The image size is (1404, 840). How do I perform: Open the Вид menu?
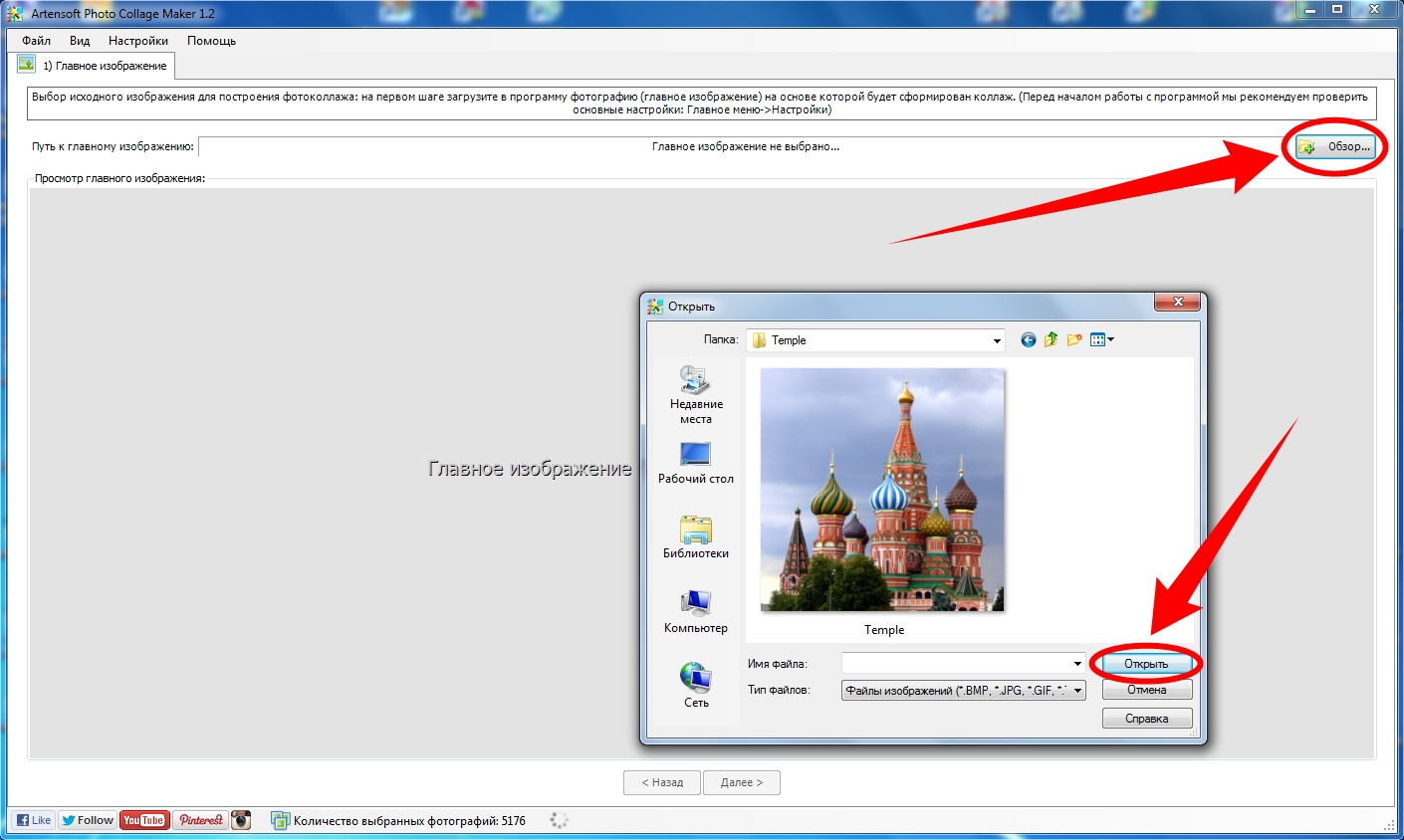(x=80, y=41)
